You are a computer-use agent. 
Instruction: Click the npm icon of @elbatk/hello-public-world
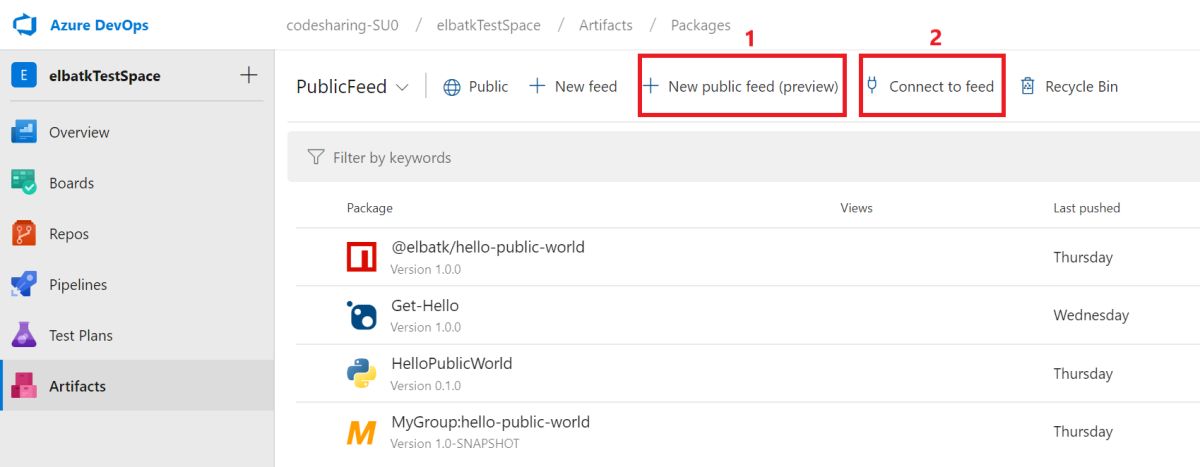361,257
